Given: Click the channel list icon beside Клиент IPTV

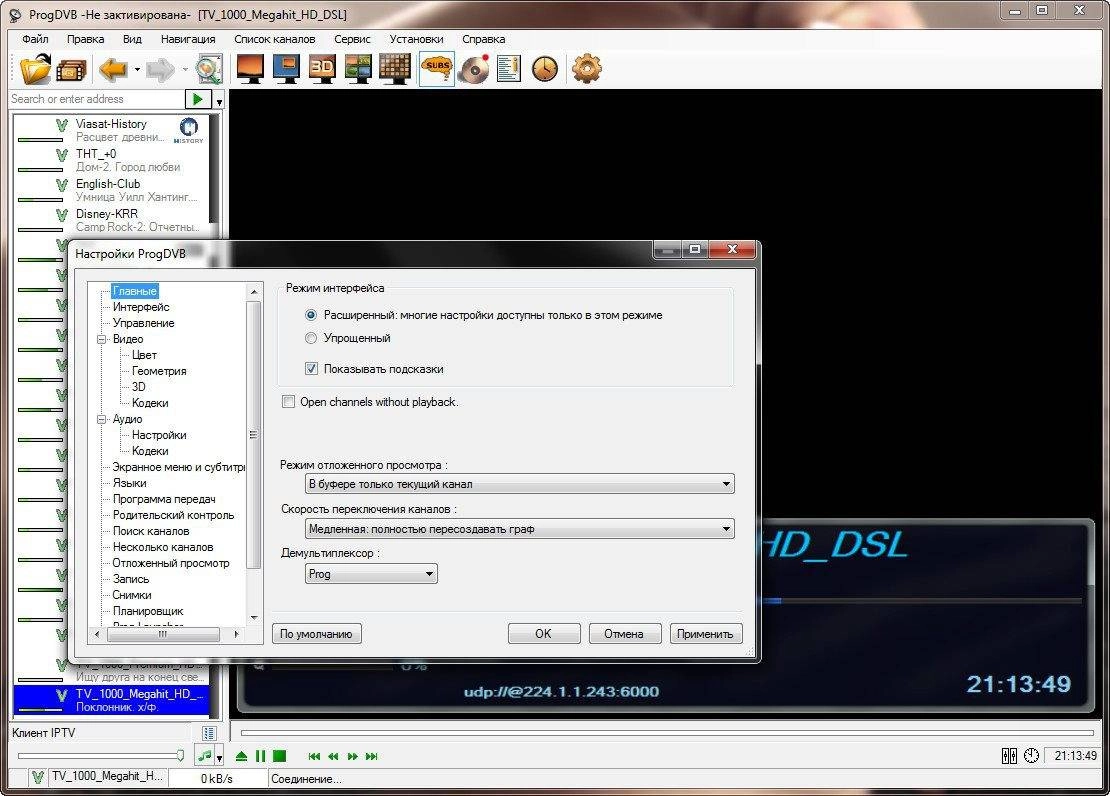Looking at the screenshot, I should [x=209, y=733].
